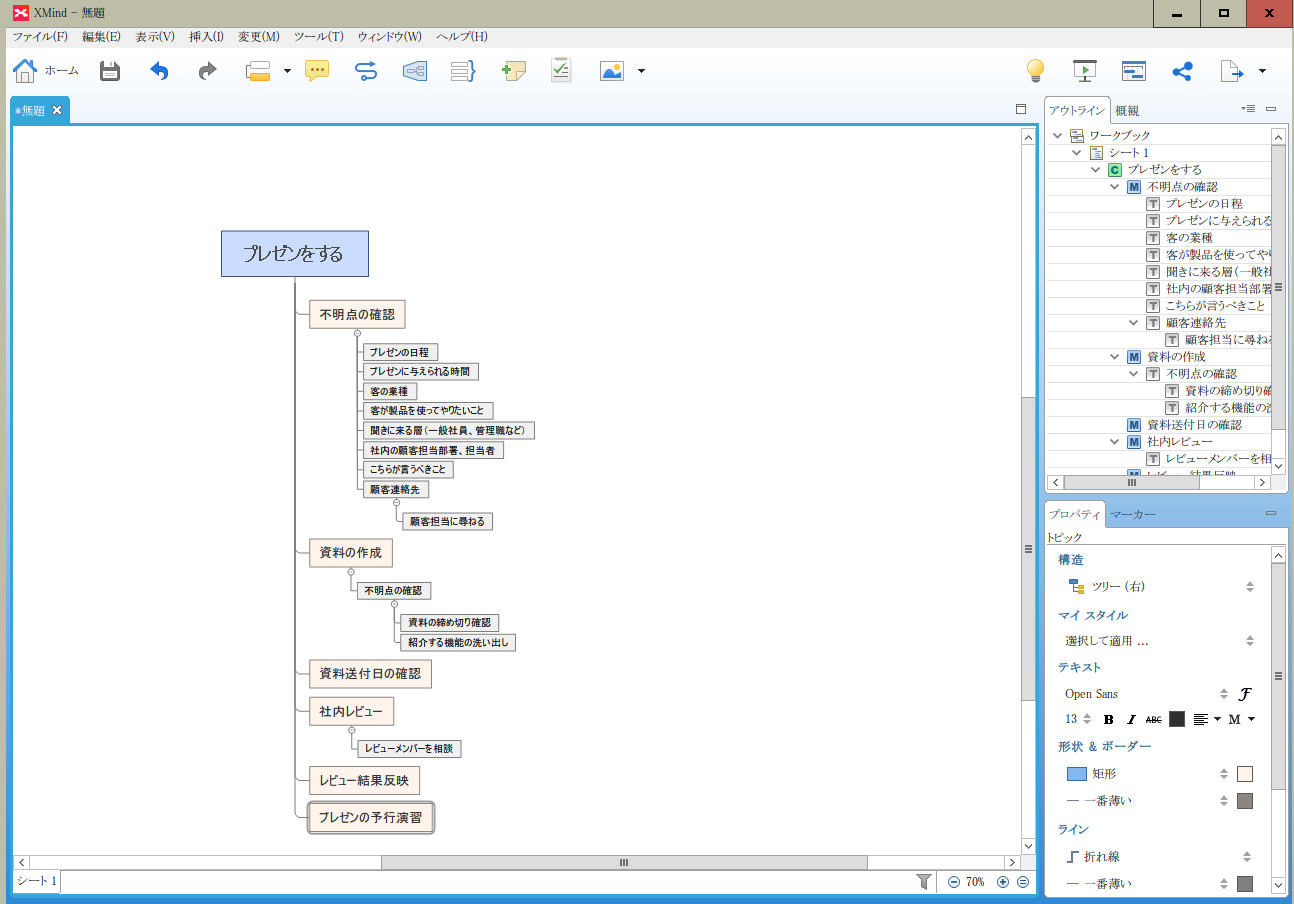The image size is (1294, 904).
Task: Open the font chooser 𝓕 icon
Action: 1246,694
